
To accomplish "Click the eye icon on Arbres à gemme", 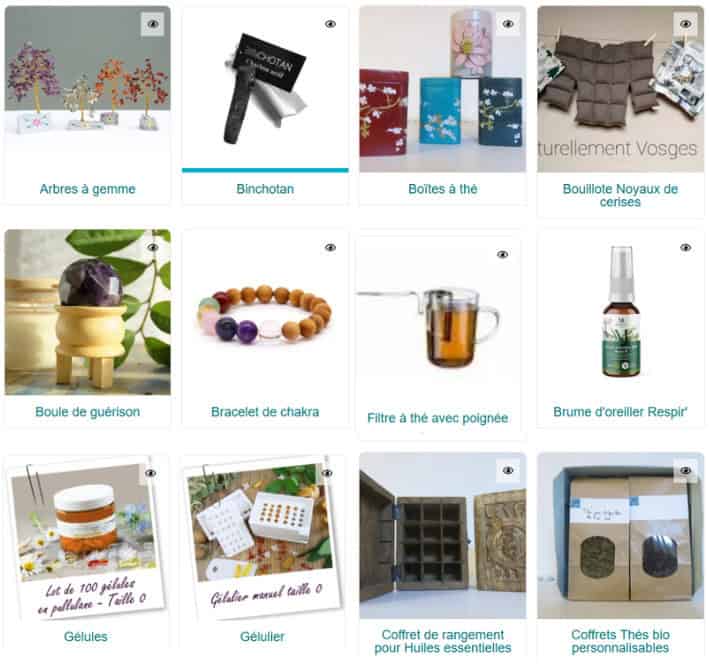I will [x=153, y=24].
